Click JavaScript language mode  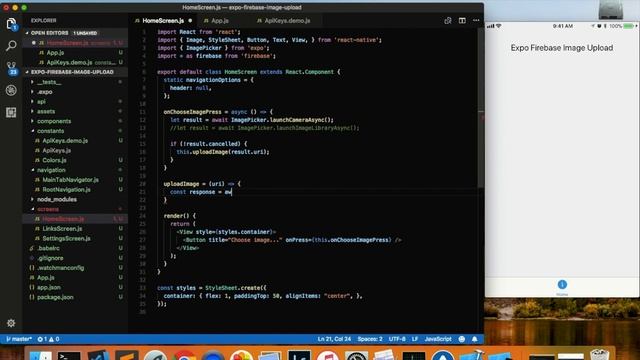point(438,339)
